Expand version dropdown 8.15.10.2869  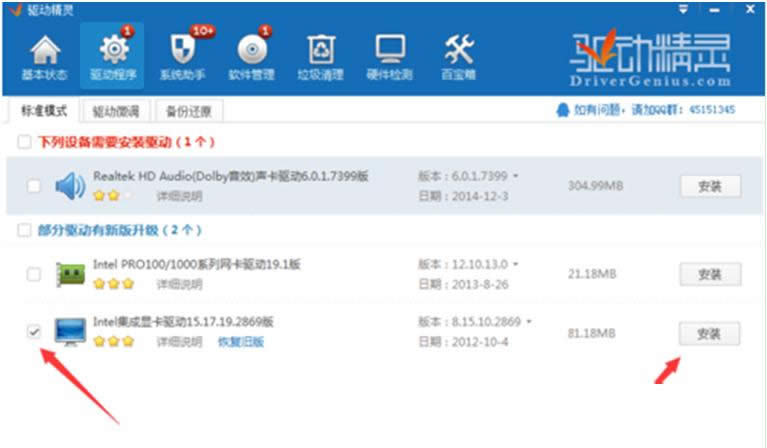point(529,321)
